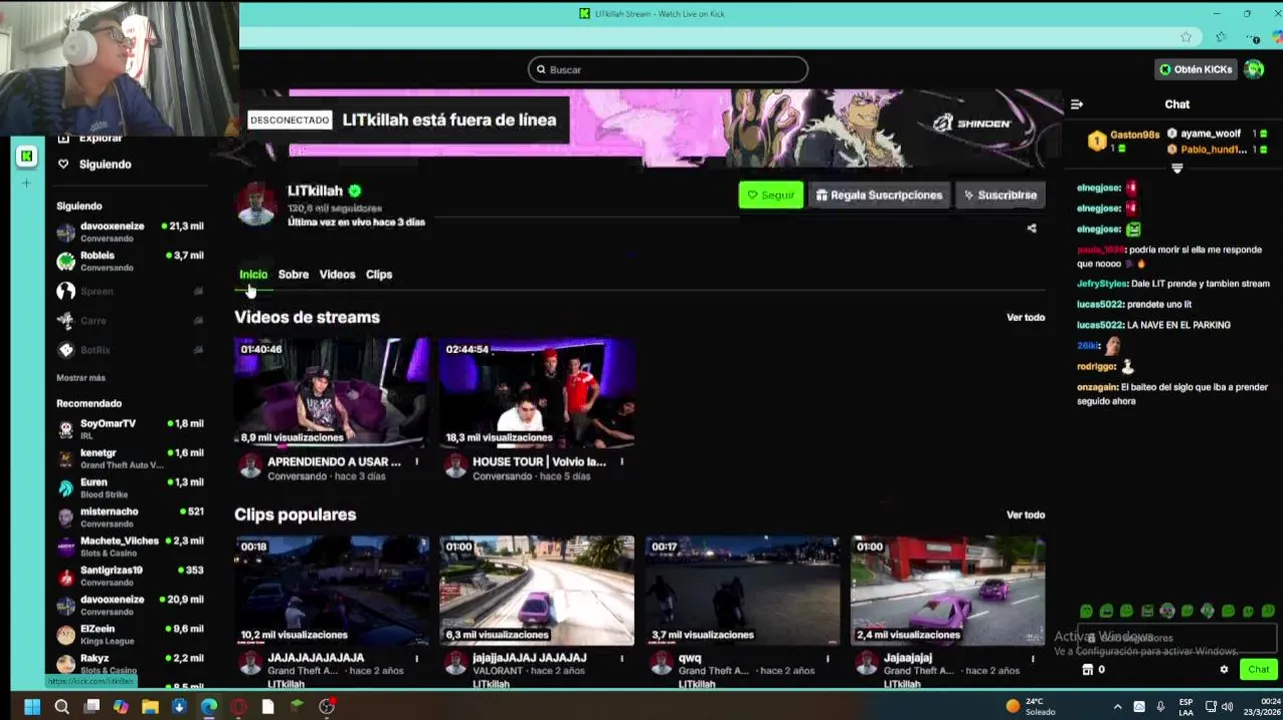Click into the chat message input box
The image size is (1283, 720).
(x=1176, y=638)
